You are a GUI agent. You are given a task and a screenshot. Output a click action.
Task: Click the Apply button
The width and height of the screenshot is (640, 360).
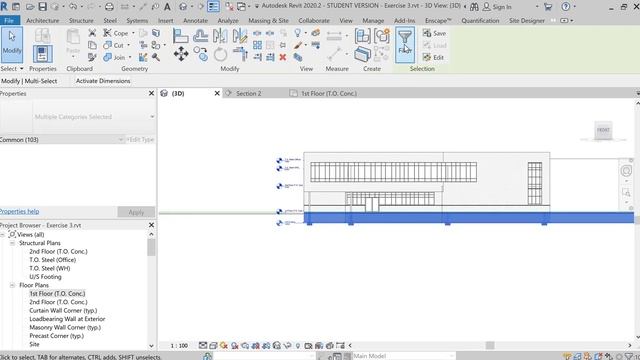click(x=136, y=212)
